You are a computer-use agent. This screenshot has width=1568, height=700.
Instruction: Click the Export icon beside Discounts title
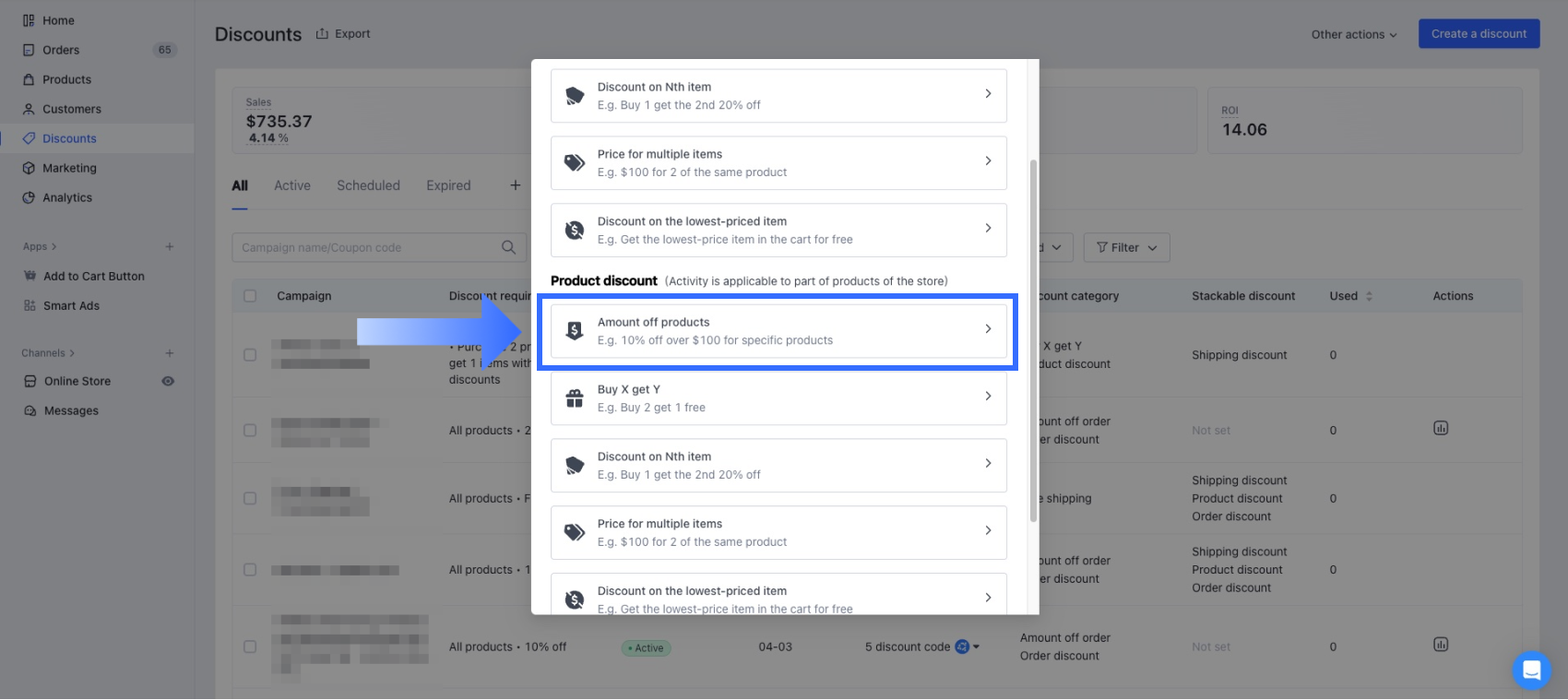click(322, 34)
